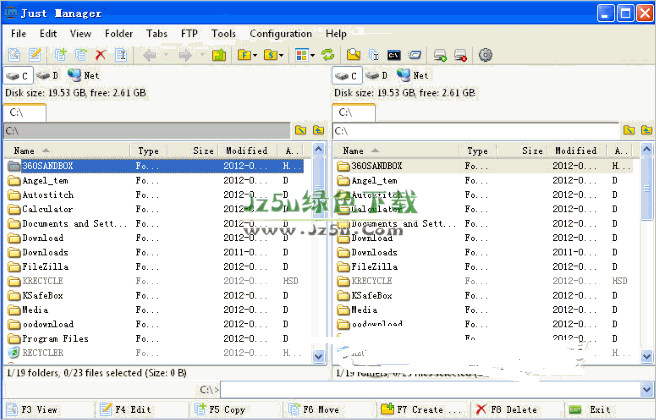Click the Copy files toolbar icon
656x420 pixels.
tap(61, 55)
